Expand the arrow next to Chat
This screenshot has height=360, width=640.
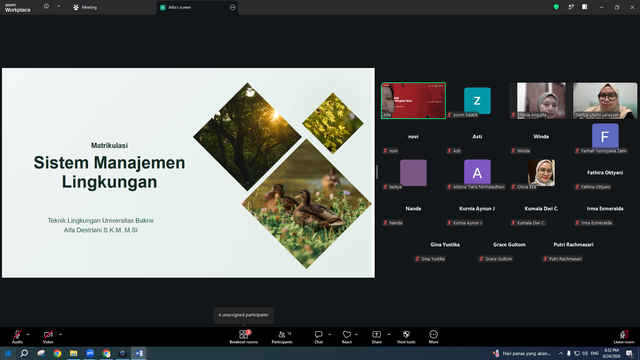pos(329,334)
